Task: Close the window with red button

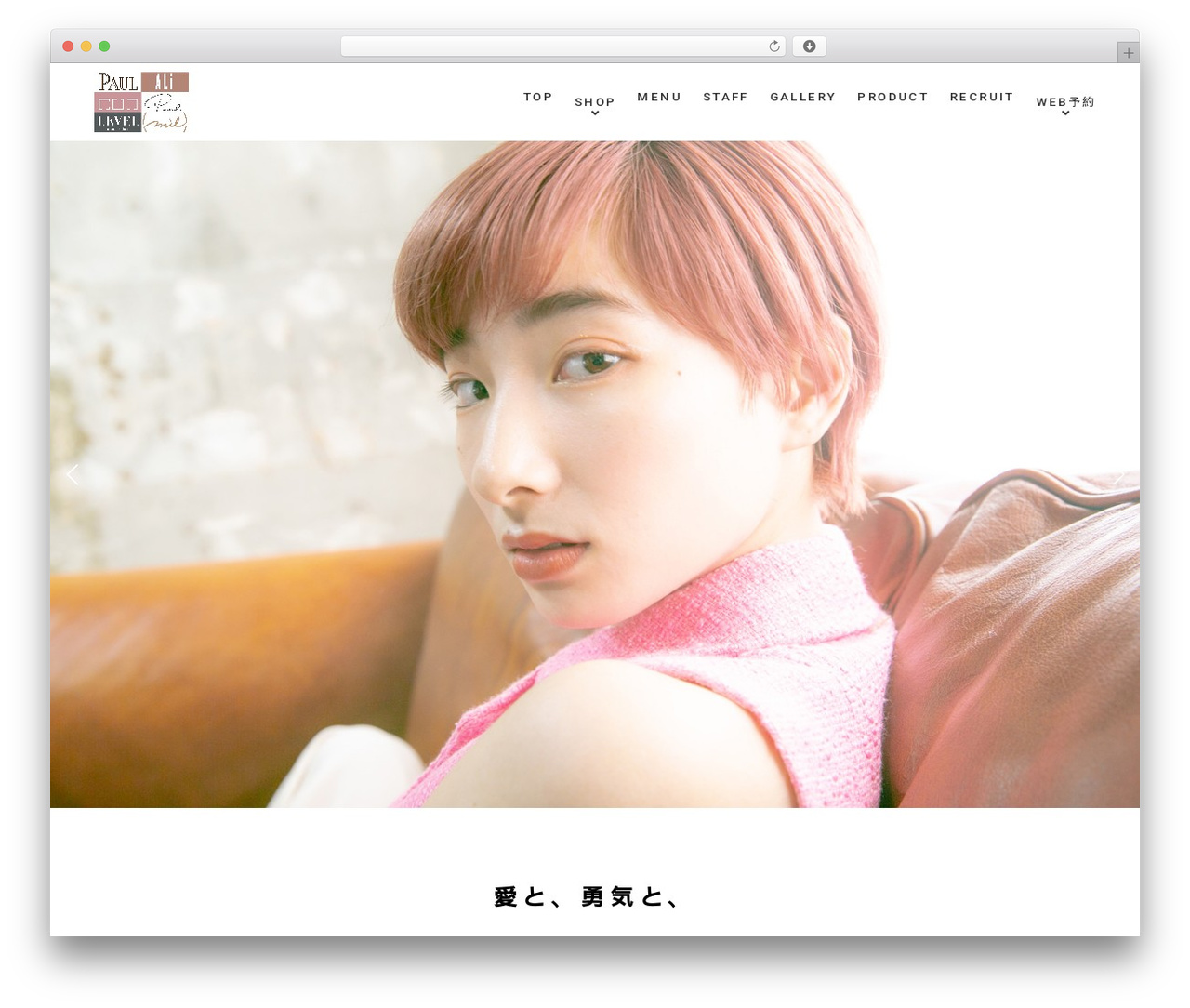Action: pos(68,46)
